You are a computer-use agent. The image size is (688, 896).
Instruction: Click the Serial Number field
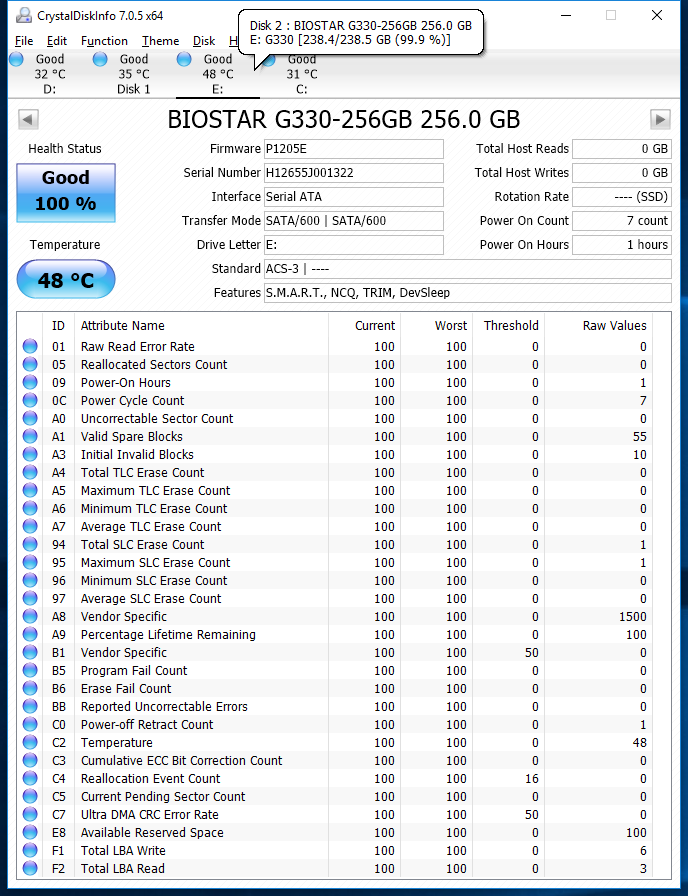pos(353,173)
